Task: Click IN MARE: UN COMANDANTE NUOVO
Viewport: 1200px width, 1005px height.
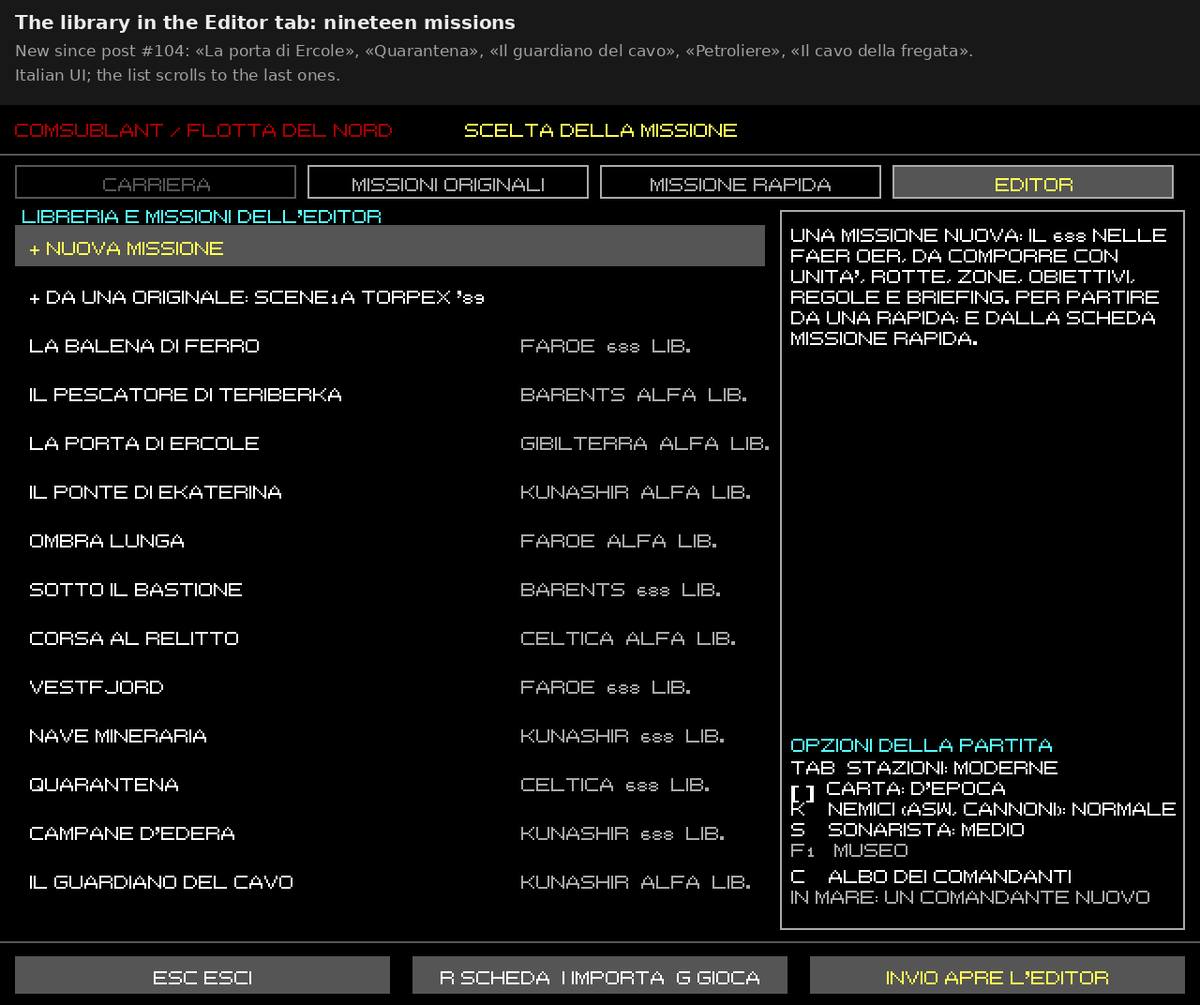Action: [970, 897]
